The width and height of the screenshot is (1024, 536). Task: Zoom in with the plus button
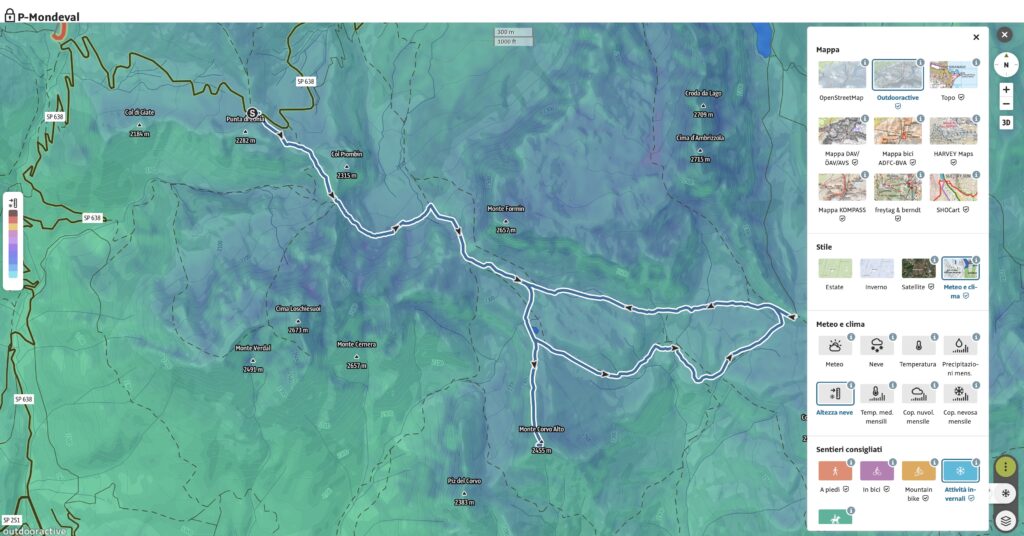point(1006,89)
